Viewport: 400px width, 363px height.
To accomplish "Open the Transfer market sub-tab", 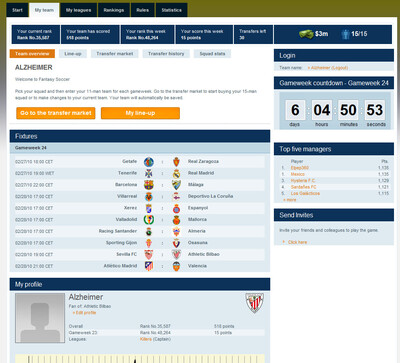I will tap(115, 54).
